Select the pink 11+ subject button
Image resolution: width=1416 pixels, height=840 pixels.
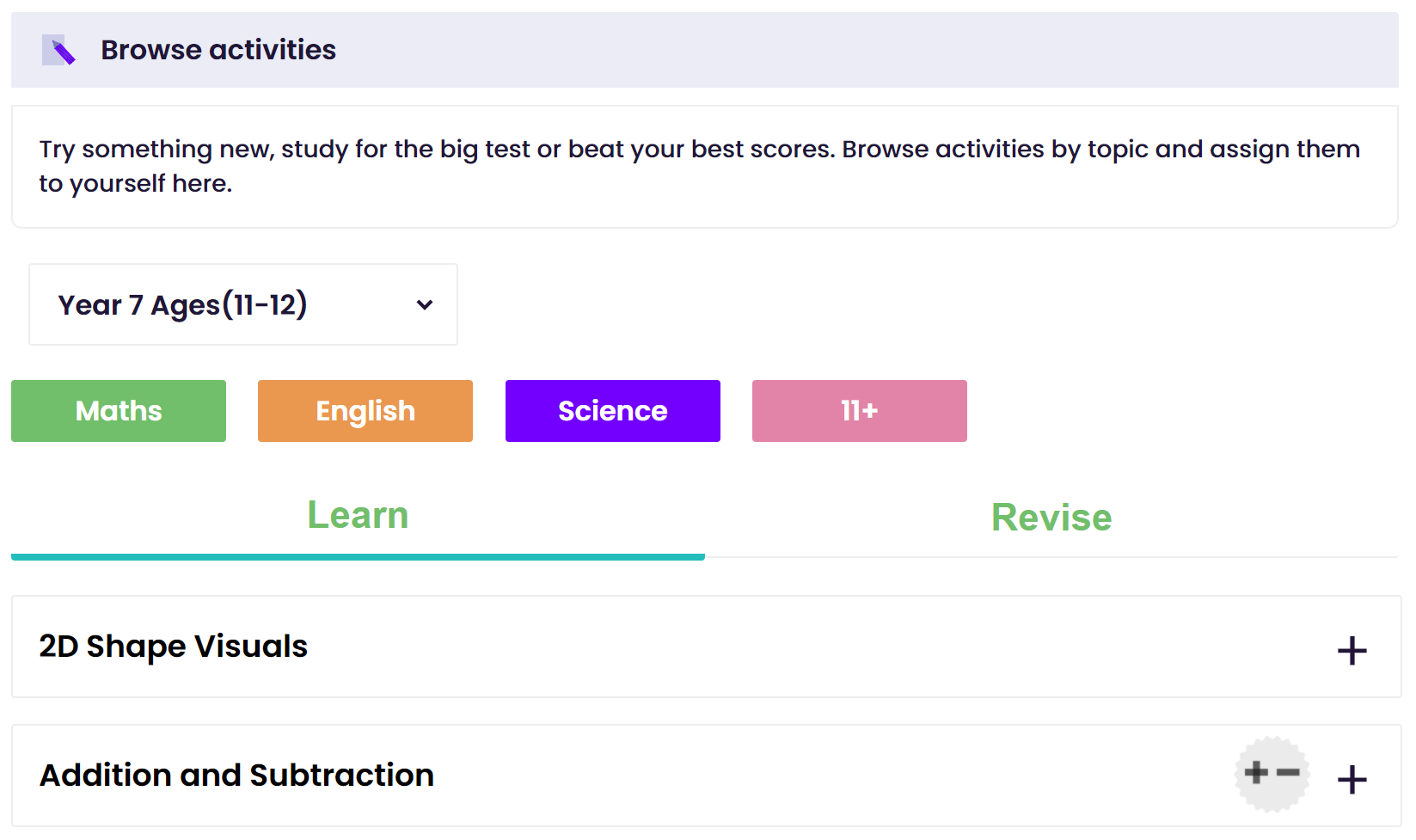860,411
